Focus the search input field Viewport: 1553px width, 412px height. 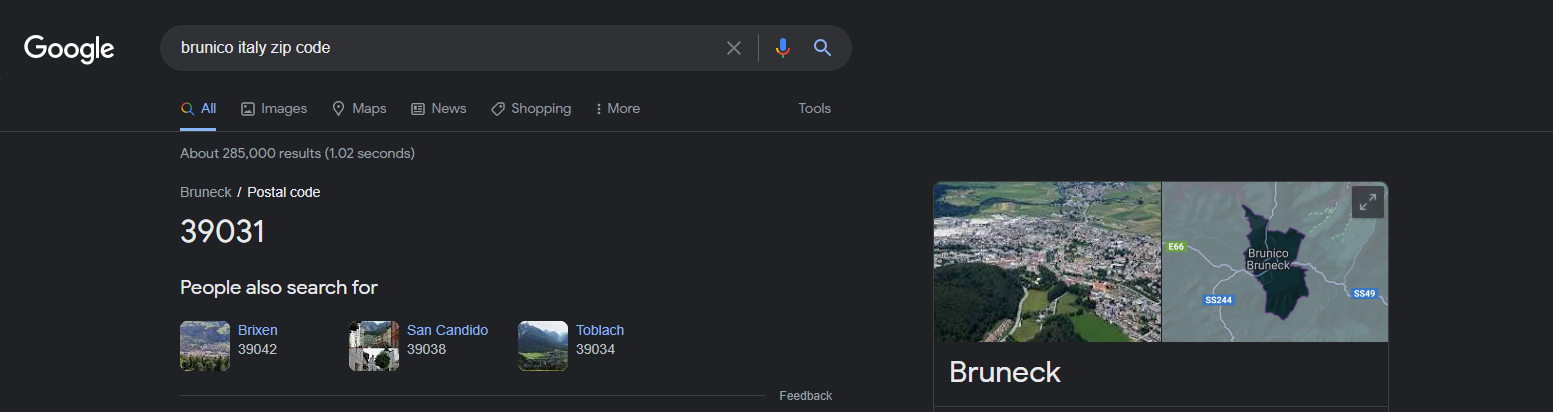point(445,48)
